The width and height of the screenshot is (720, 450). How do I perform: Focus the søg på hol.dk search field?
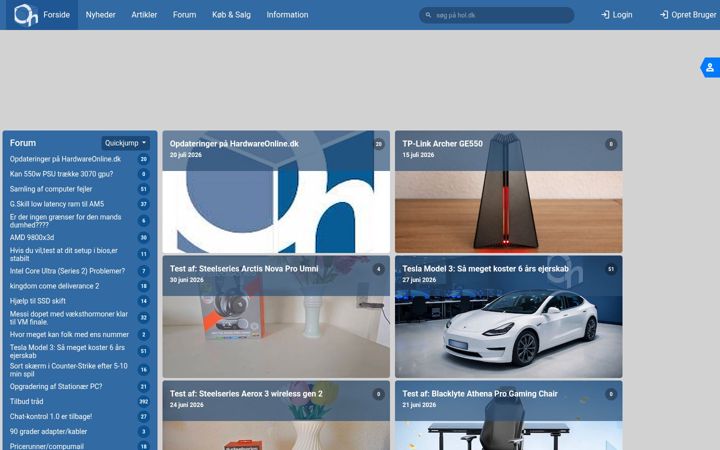(496, 15)
